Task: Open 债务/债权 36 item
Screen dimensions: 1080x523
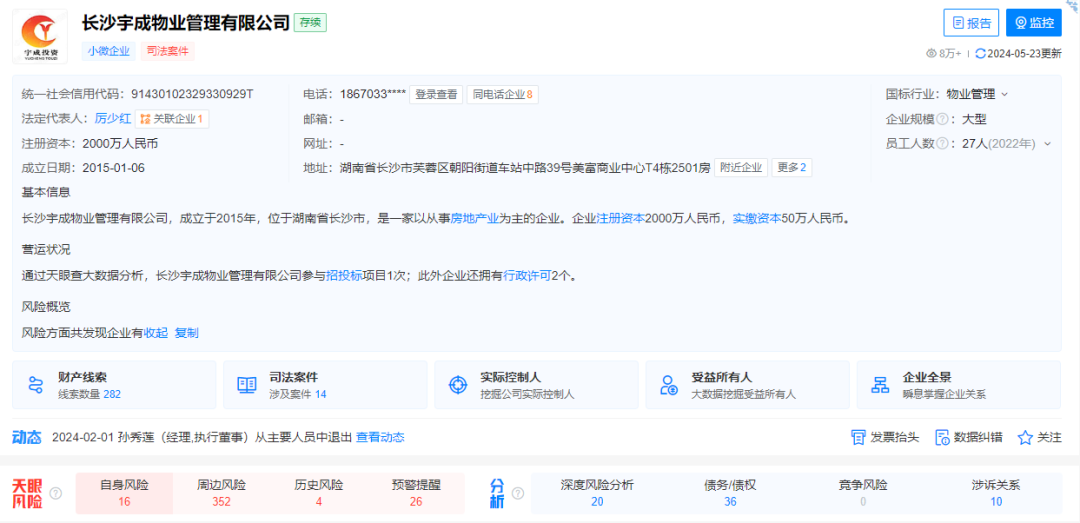Action: (x=730, y=493)
